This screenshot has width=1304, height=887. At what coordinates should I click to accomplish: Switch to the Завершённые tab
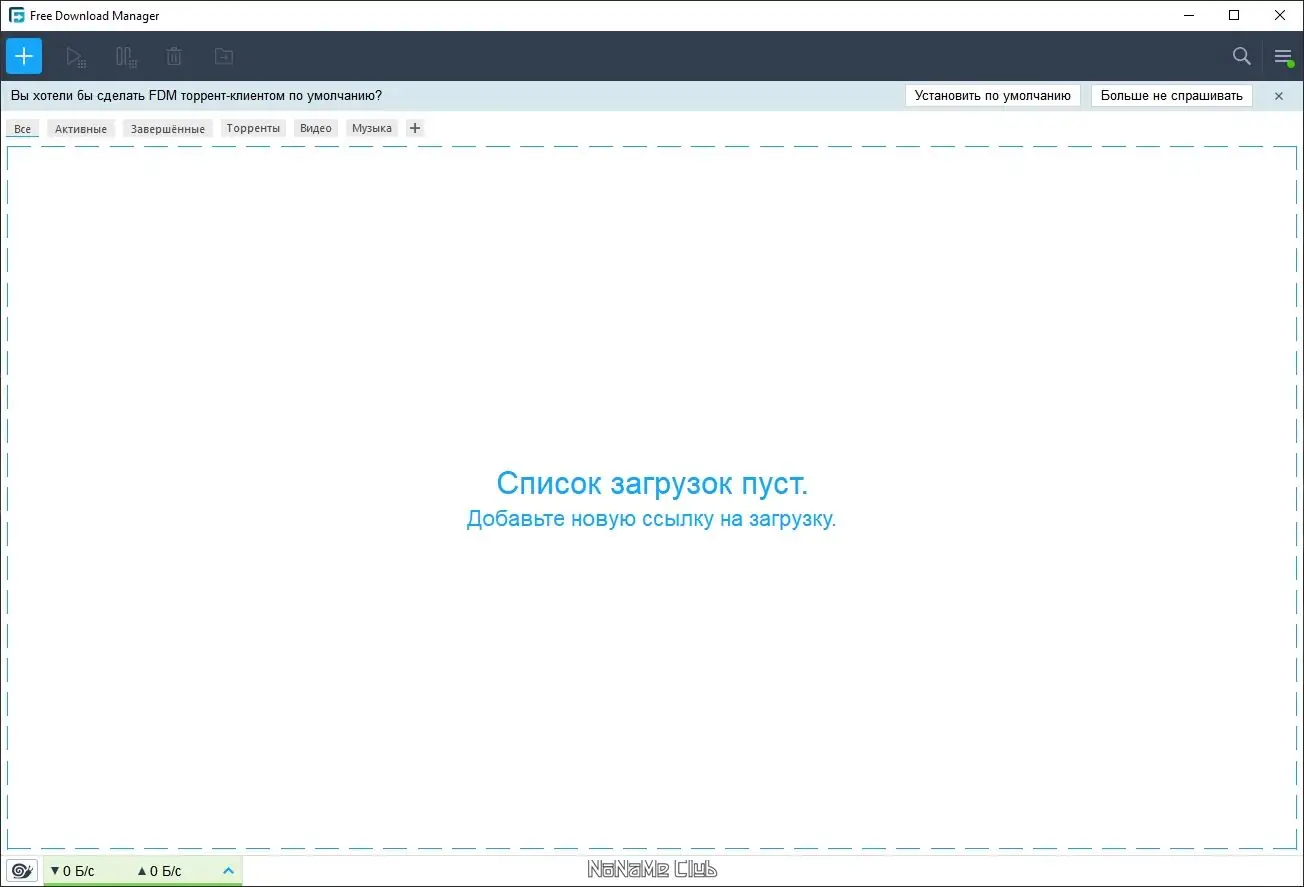168,129
